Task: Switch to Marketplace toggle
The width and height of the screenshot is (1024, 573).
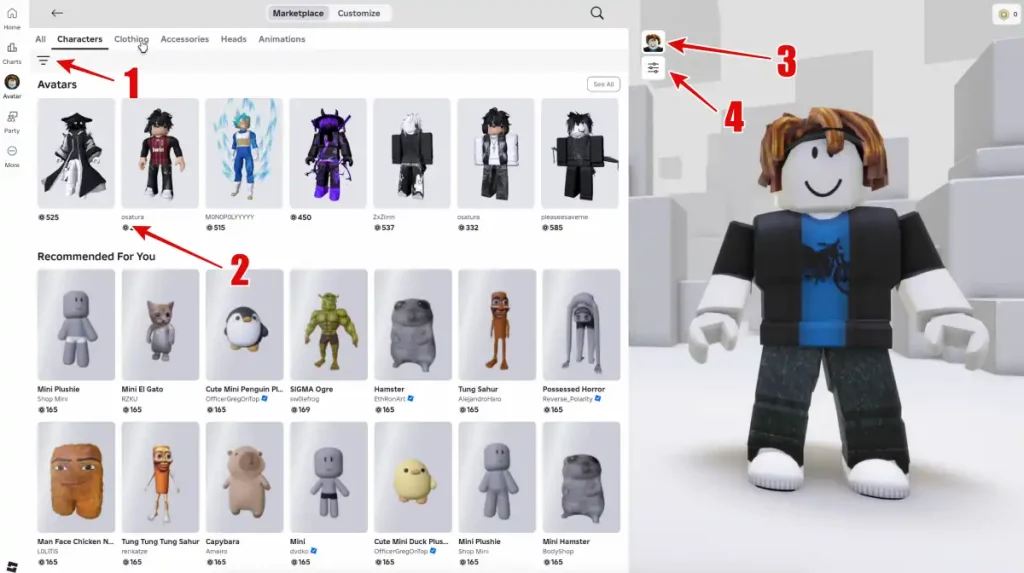Action: [298, 13]
